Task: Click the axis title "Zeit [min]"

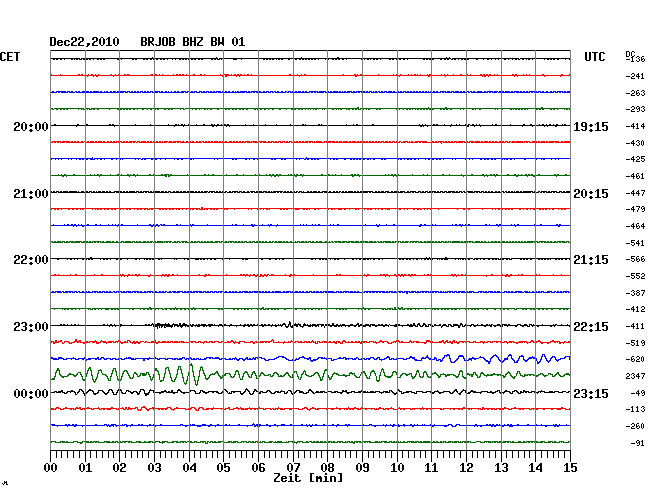Action: click(308, 478)
